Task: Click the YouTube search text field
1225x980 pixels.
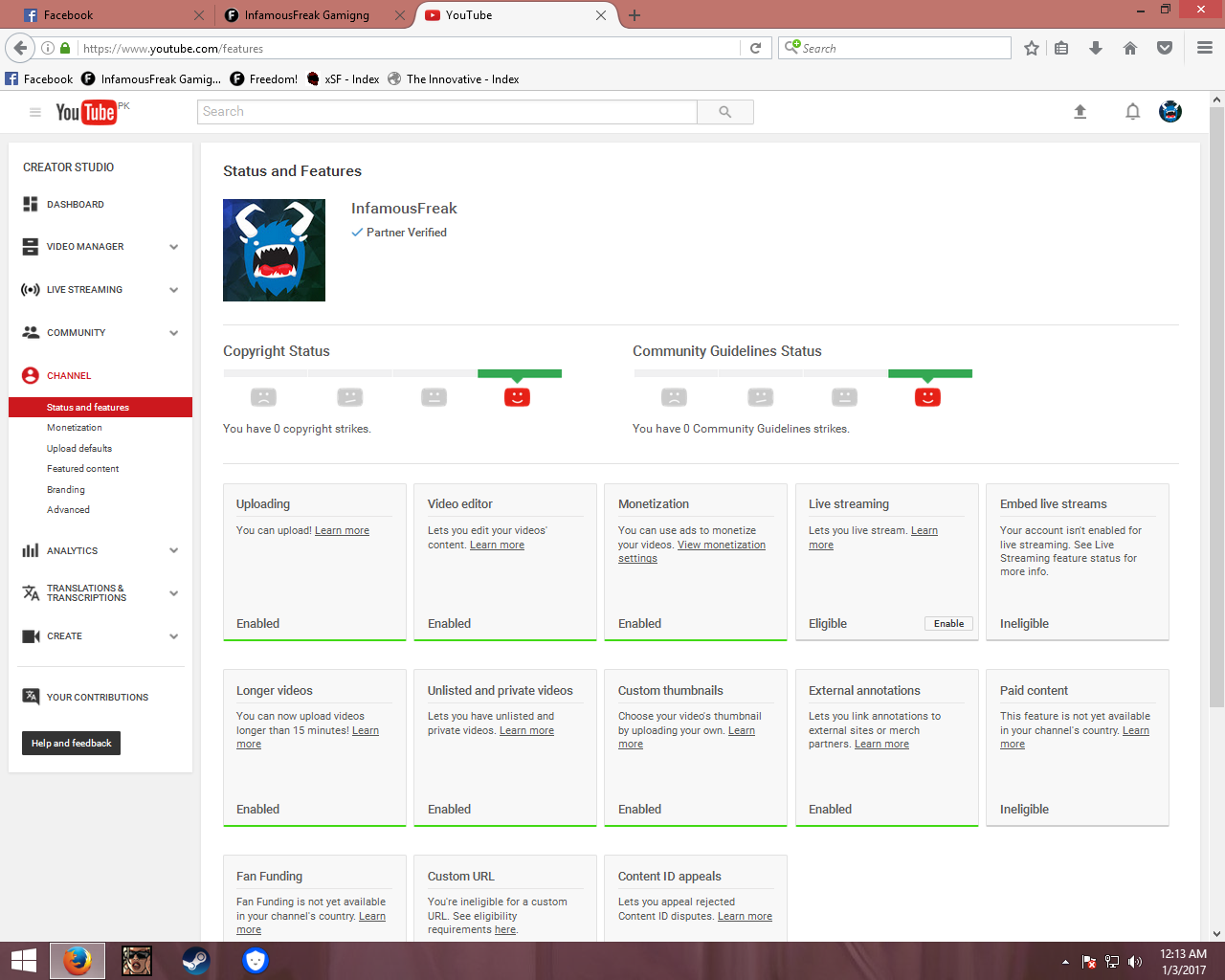Action: 447,112
